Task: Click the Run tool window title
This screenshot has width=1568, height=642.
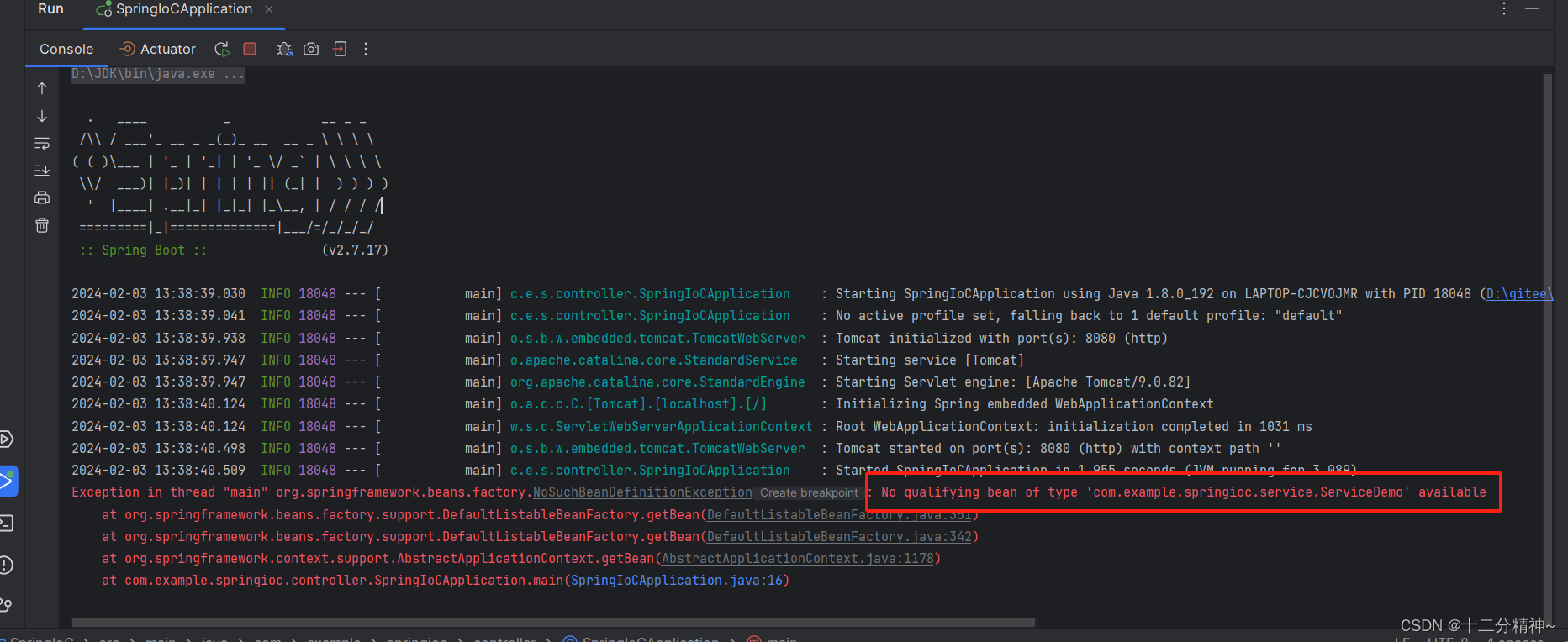Action: tap(50, 8)
